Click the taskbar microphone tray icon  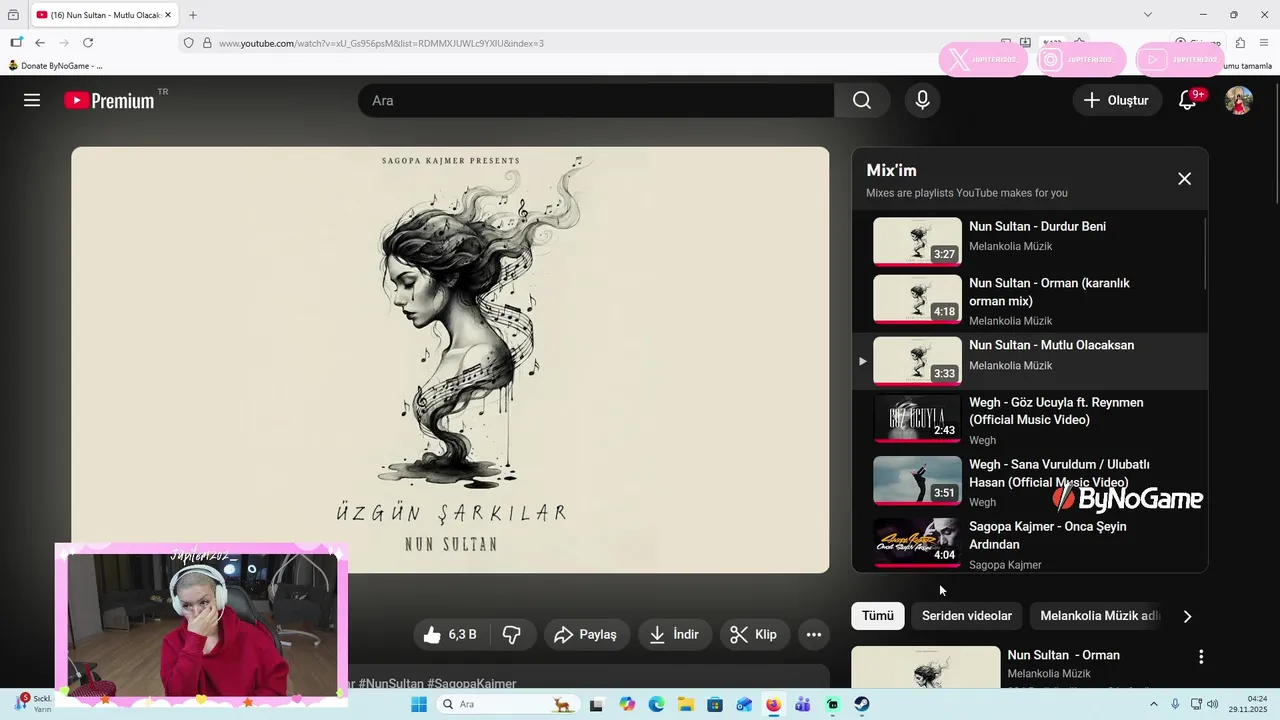click(x=1175, y=704)
